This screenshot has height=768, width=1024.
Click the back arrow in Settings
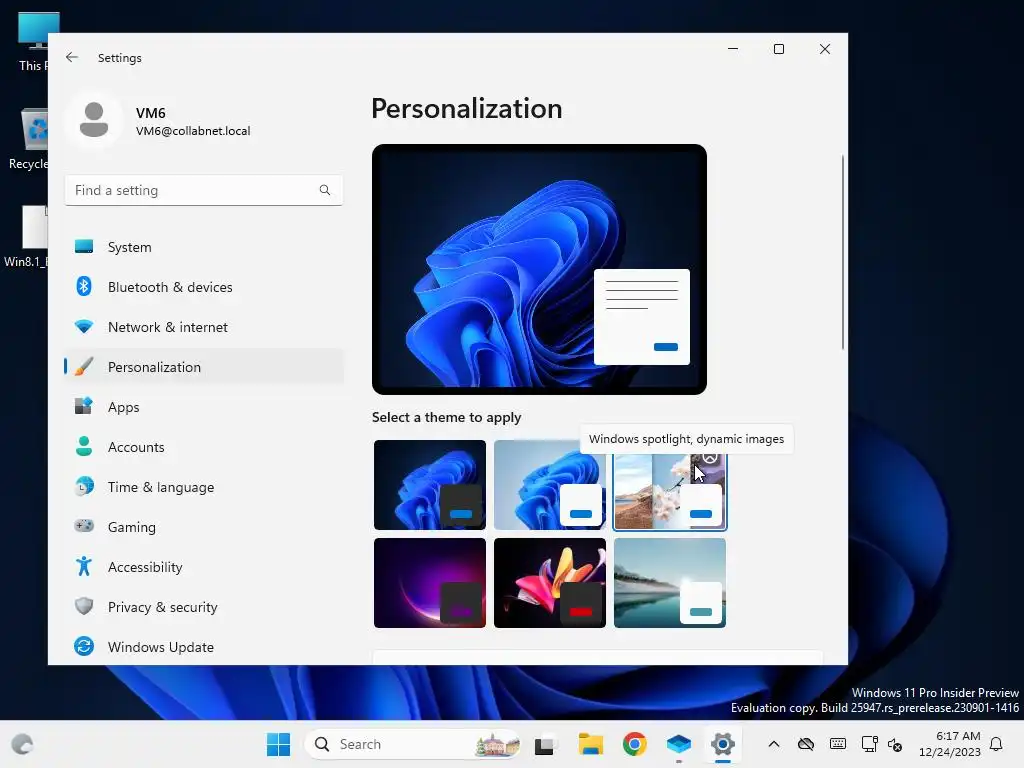pos(72,57)
